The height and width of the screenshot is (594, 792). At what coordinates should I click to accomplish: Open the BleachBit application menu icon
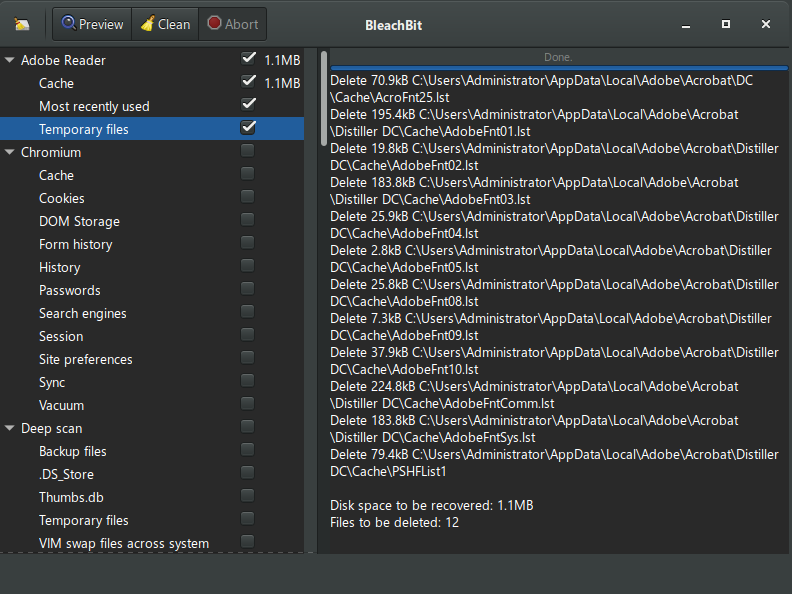point(22,24)
